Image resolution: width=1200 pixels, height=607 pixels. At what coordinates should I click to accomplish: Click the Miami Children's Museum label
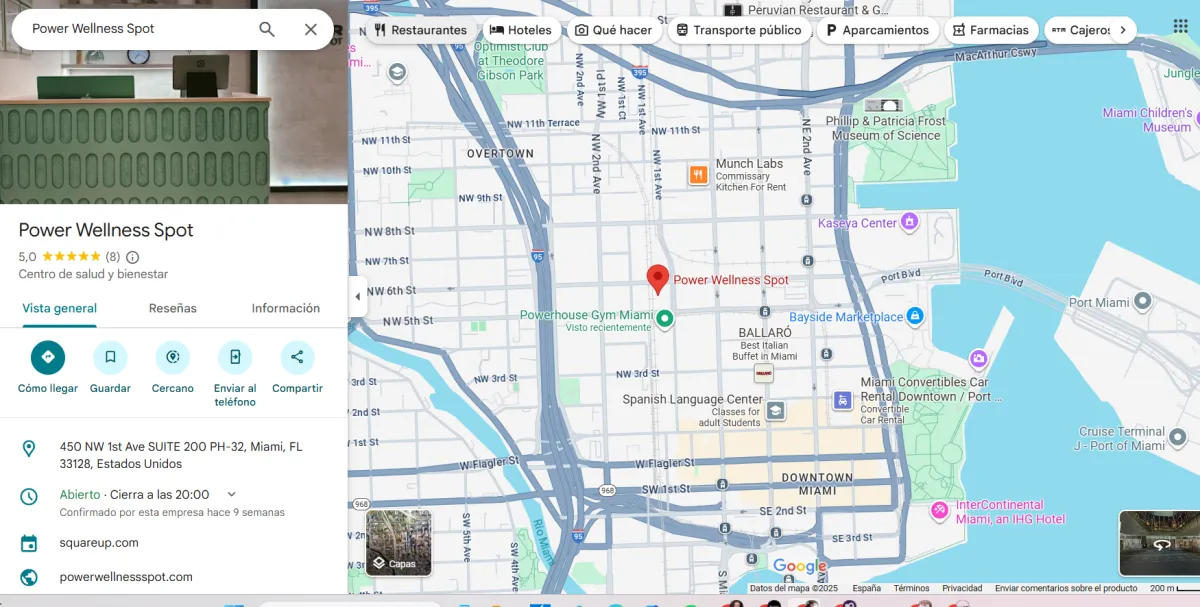(x=1148, y=120)
